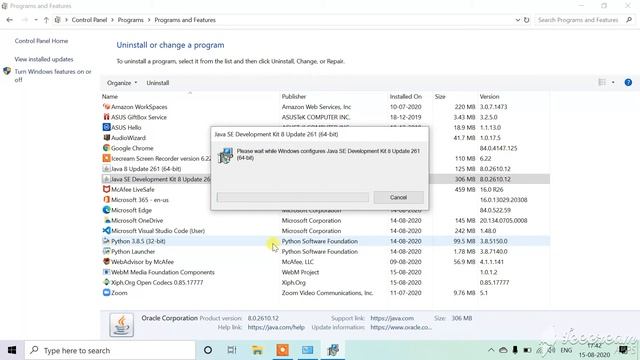Click the WebAdvisor by McAfee icon
The width and height of the screenshot is (640, 360).
(107, 262)
